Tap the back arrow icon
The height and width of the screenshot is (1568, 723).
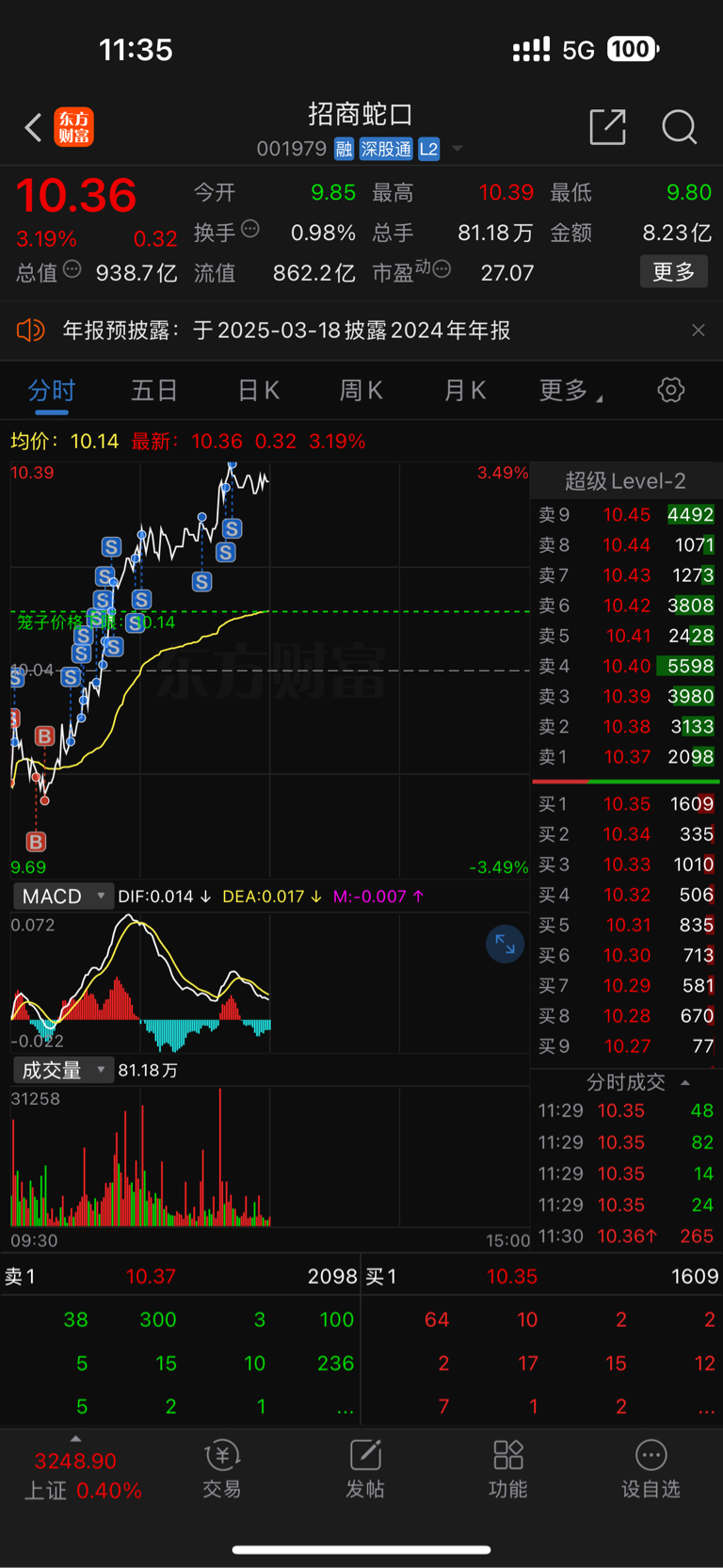(x=33, y=127)
